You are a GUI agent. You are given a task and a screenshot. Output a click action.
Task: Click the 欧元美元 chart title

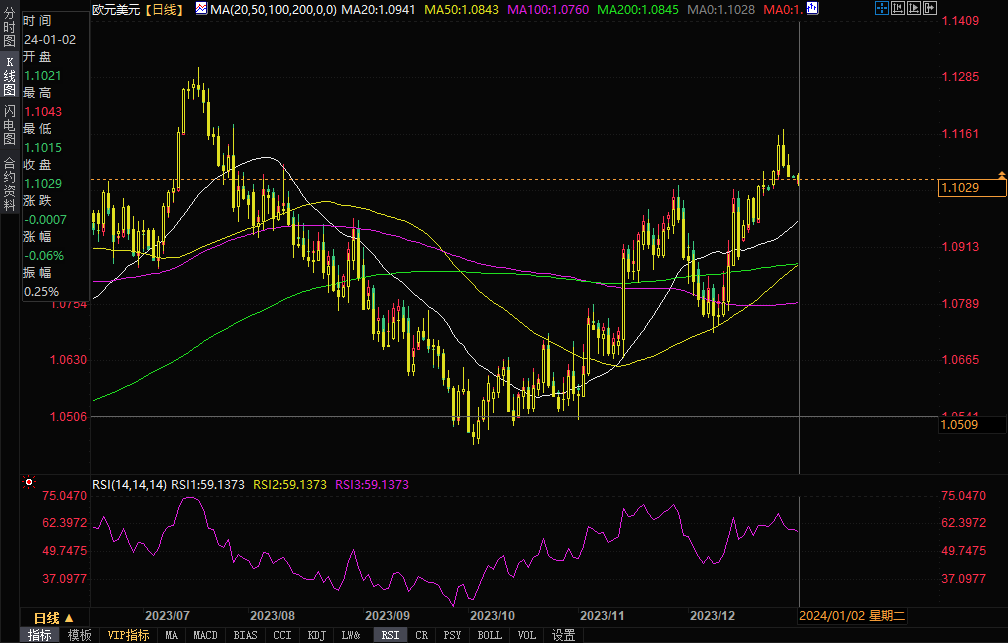pos(116,9)
